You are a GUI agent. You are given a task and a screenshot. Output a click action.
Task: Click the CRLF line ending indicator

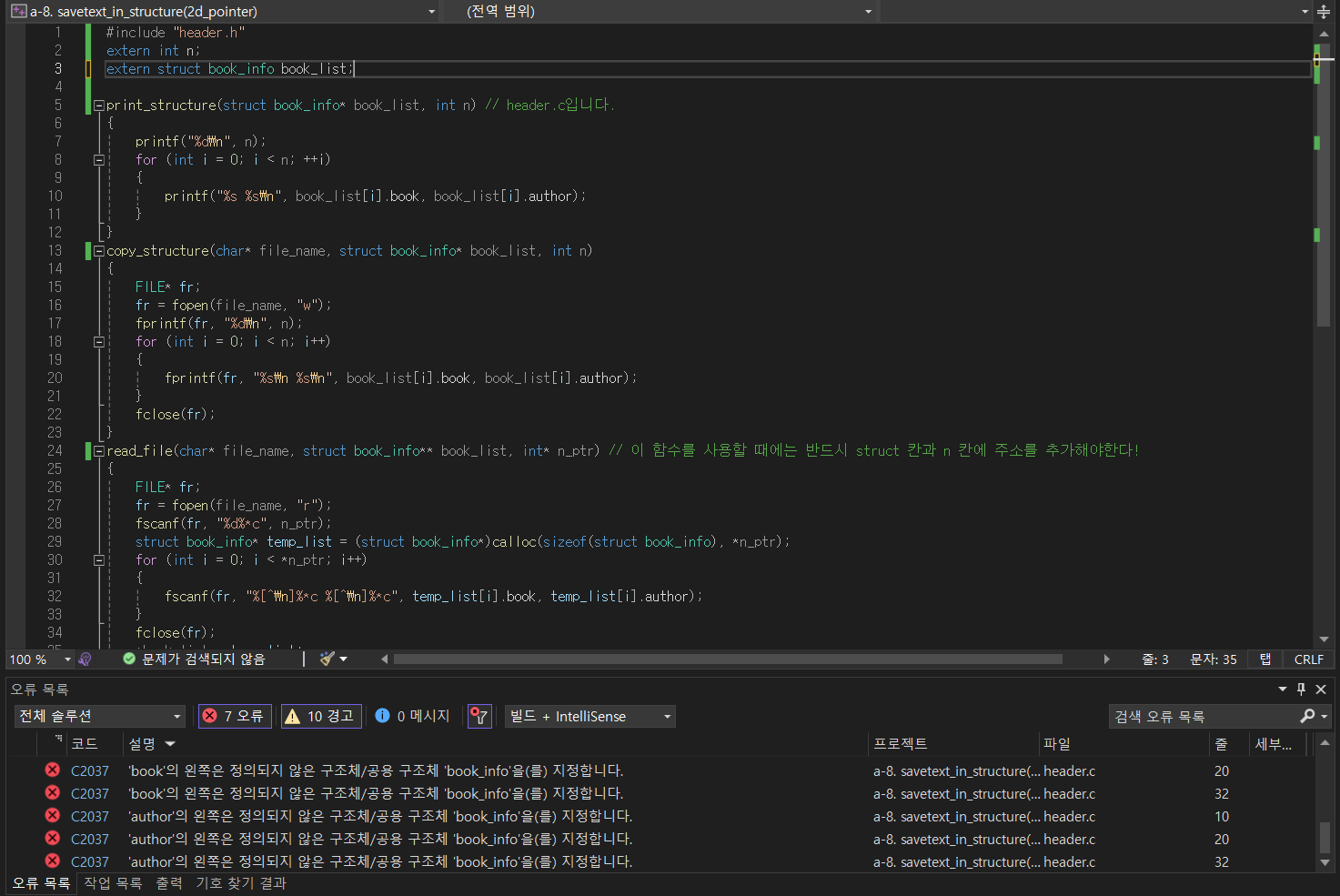1309,659
